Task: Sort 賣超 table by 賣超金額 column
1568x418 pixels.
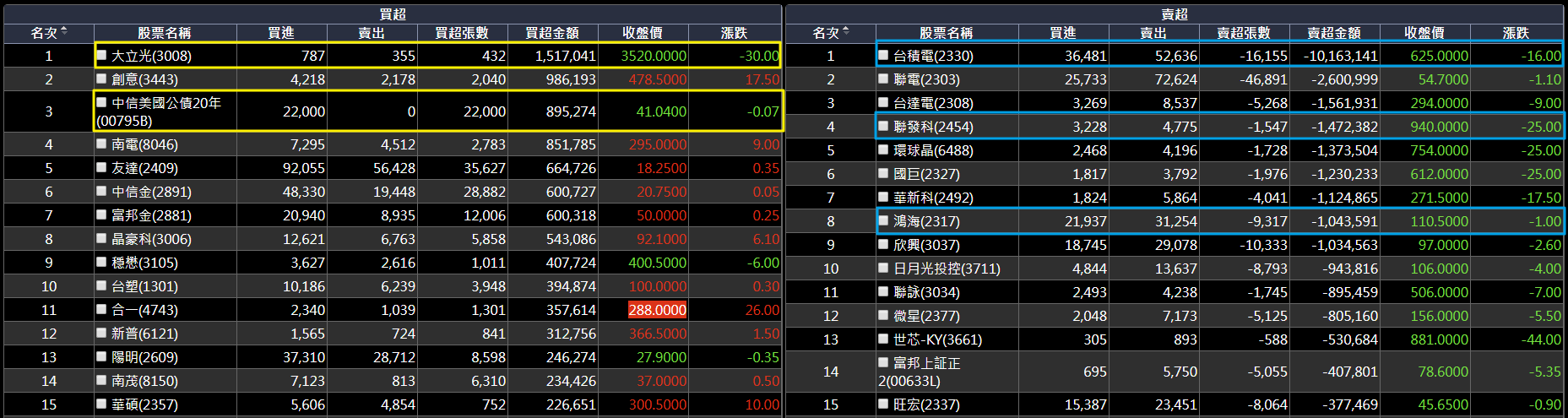Action: pyautogui.click(x=1334, y=32)
